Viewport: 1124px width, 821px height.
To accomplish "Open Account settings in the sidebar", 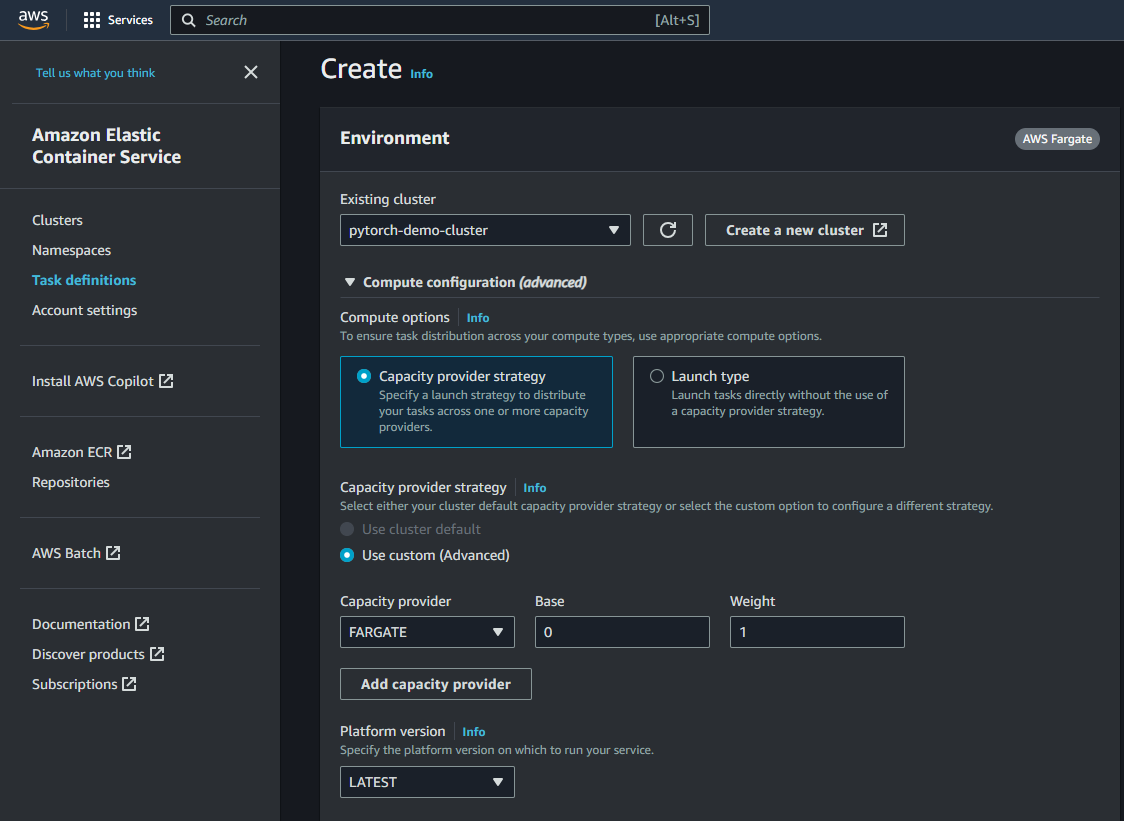I will 85,310.
